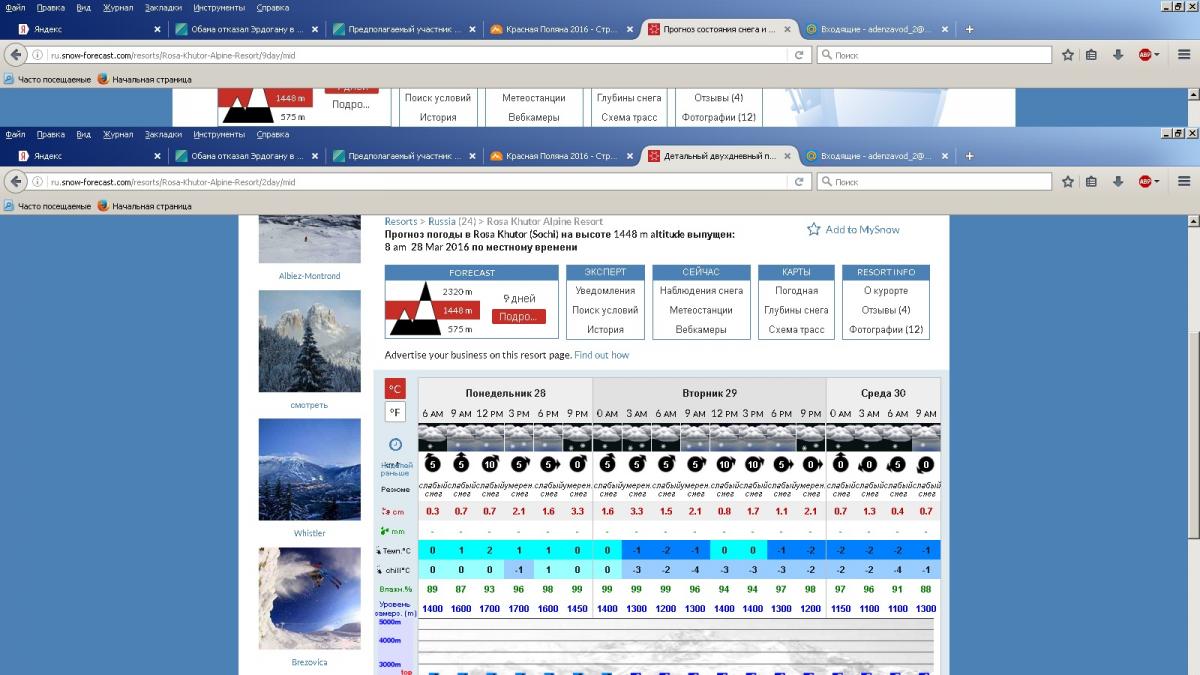1200x675 pixels.
Task: Switch to 'Прогноз состояния снега' tab in back window
Action: (720, 29)
